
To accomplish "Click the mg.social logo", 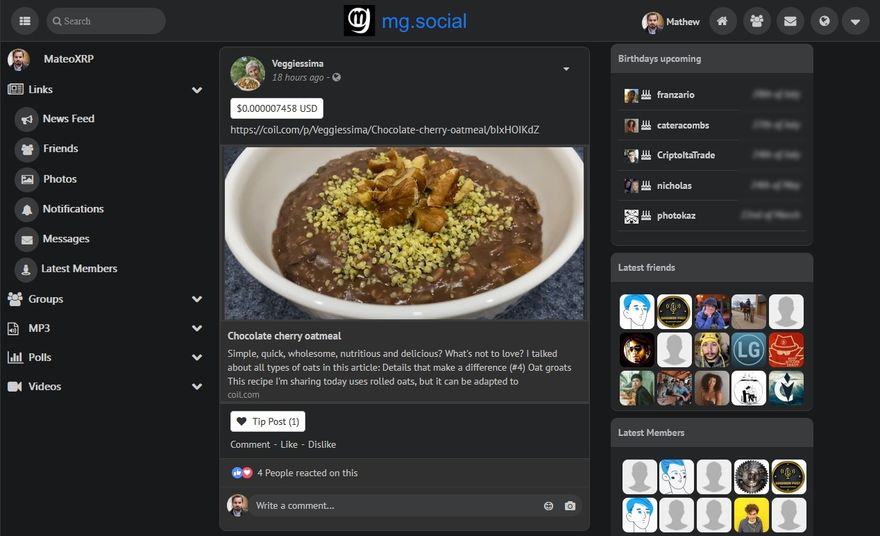I will click(x=405, y=21).
